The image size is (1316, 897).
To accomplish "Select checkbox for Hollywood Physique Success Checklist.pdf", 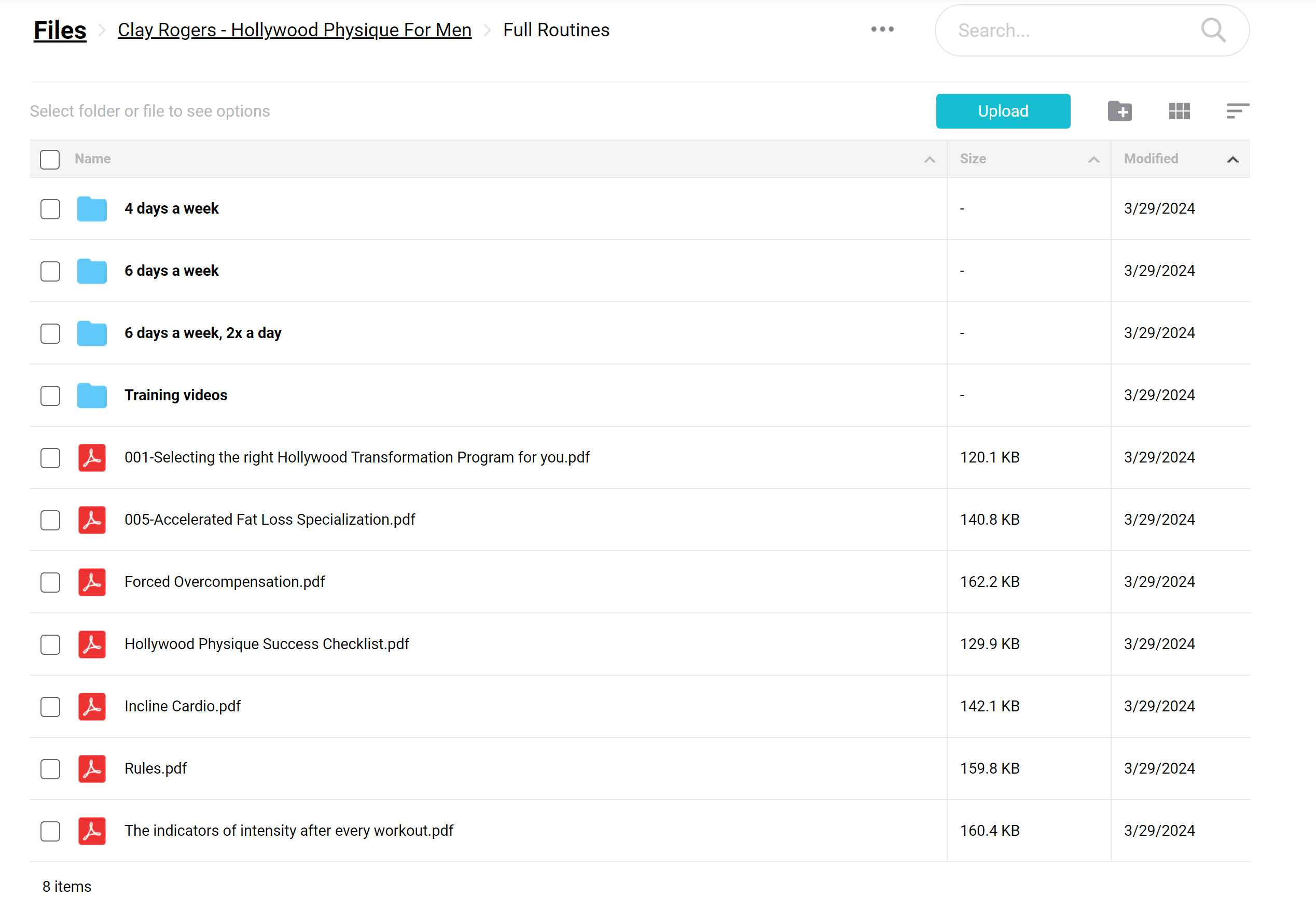I will pos(50,644).
